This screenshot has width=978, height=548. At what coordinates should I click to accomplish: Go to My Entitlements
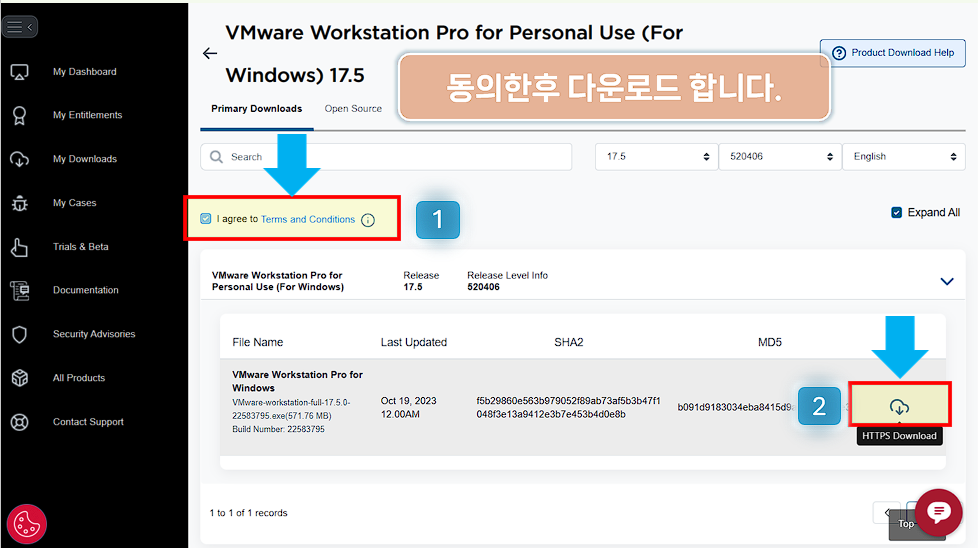click(87, 115)
